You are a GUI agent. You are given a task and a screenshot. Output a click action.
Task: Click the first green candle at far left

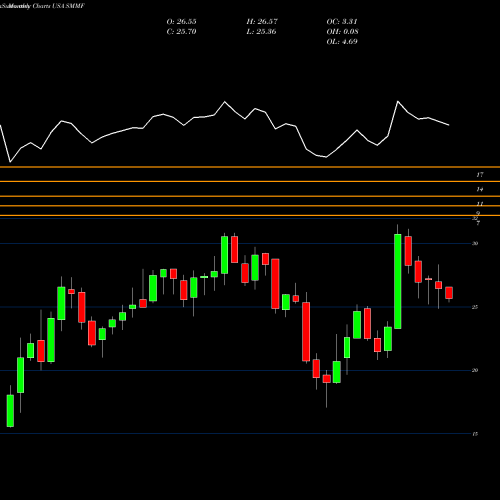pos(10,411)
